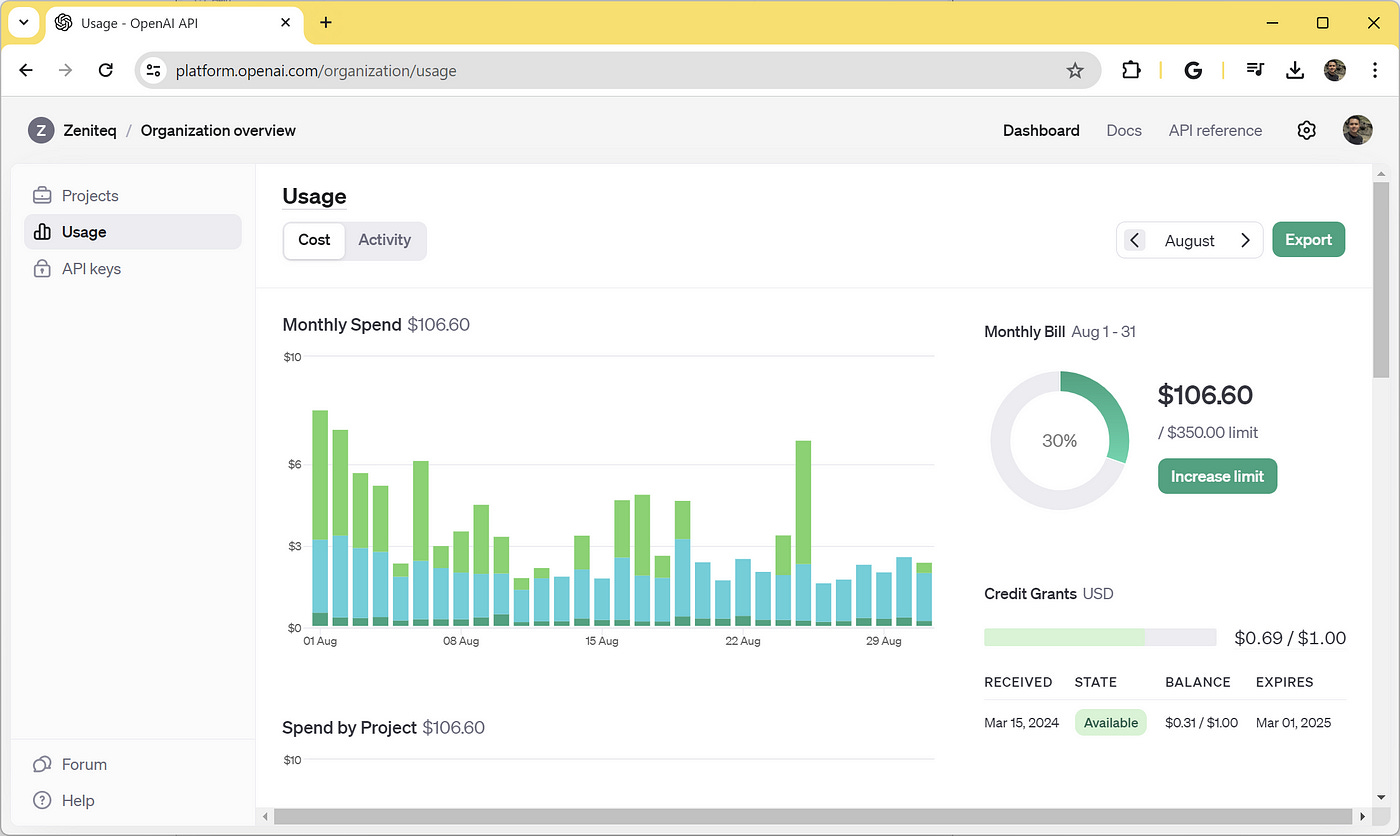Click the EXPIRES column header
The image size is (1400, 836).
[x=1285, y=682]
